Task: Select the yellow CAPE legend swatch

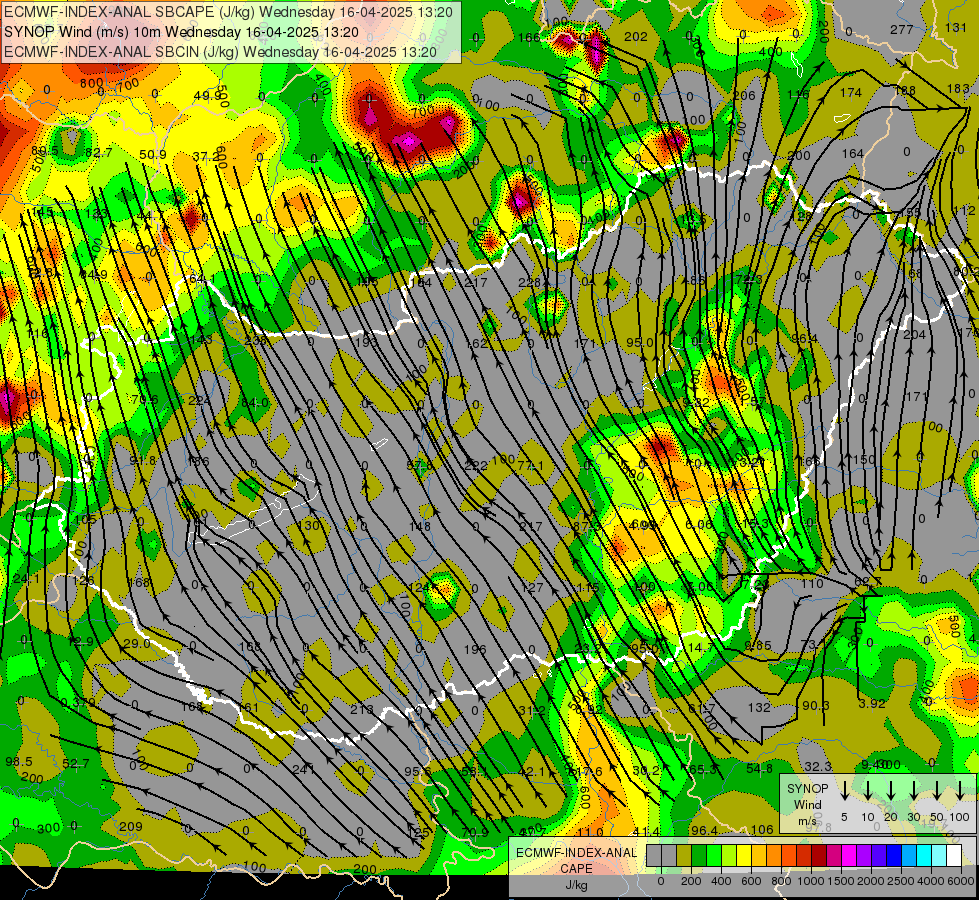Action: click(x=744, y=855)
